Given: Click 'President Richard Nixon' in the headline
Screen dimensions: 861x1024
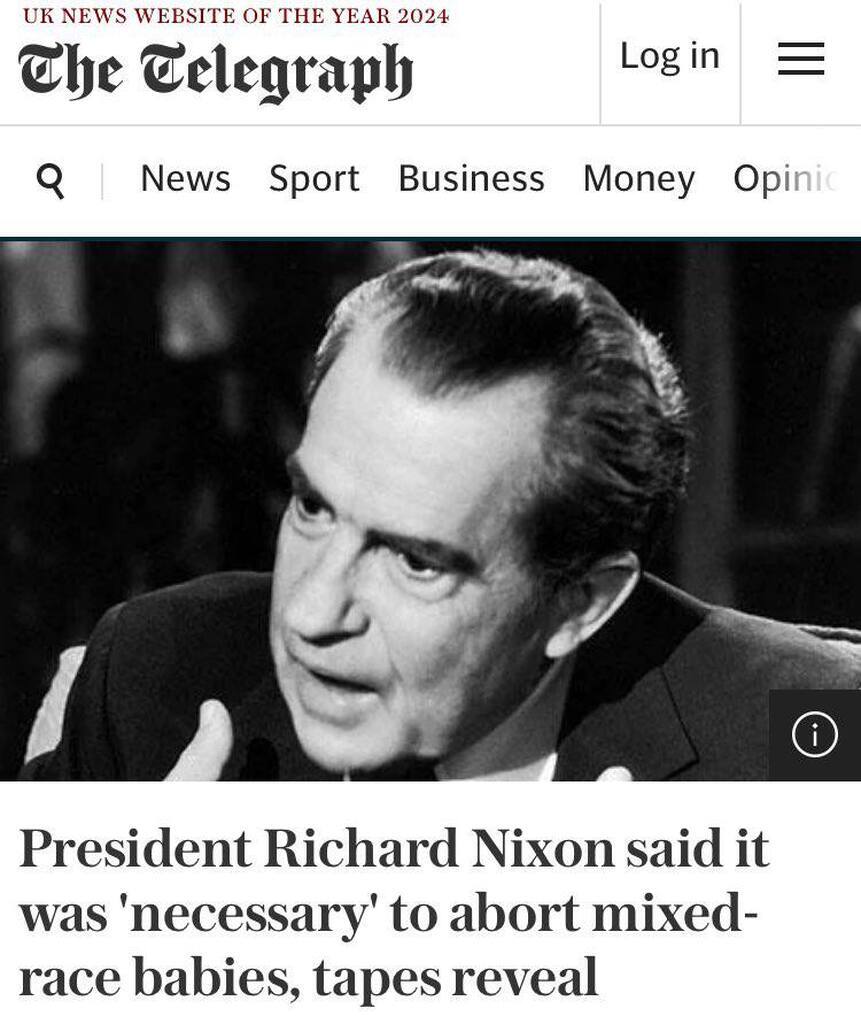Looking at the screenshot, I should click(316, 849).
